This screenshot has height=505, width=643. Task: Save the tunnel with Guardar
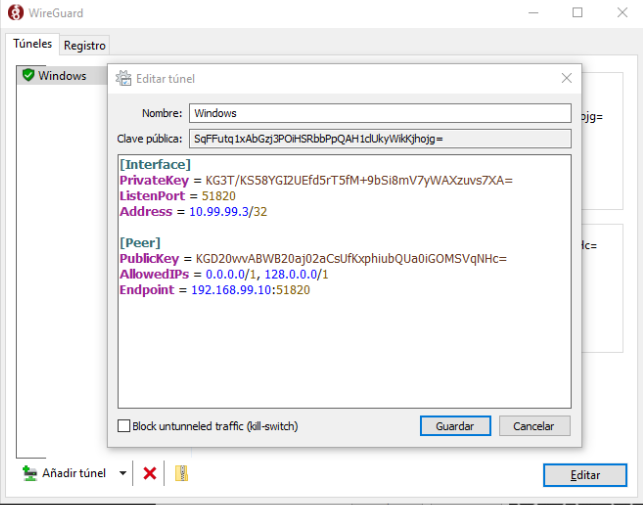[455, 426]
